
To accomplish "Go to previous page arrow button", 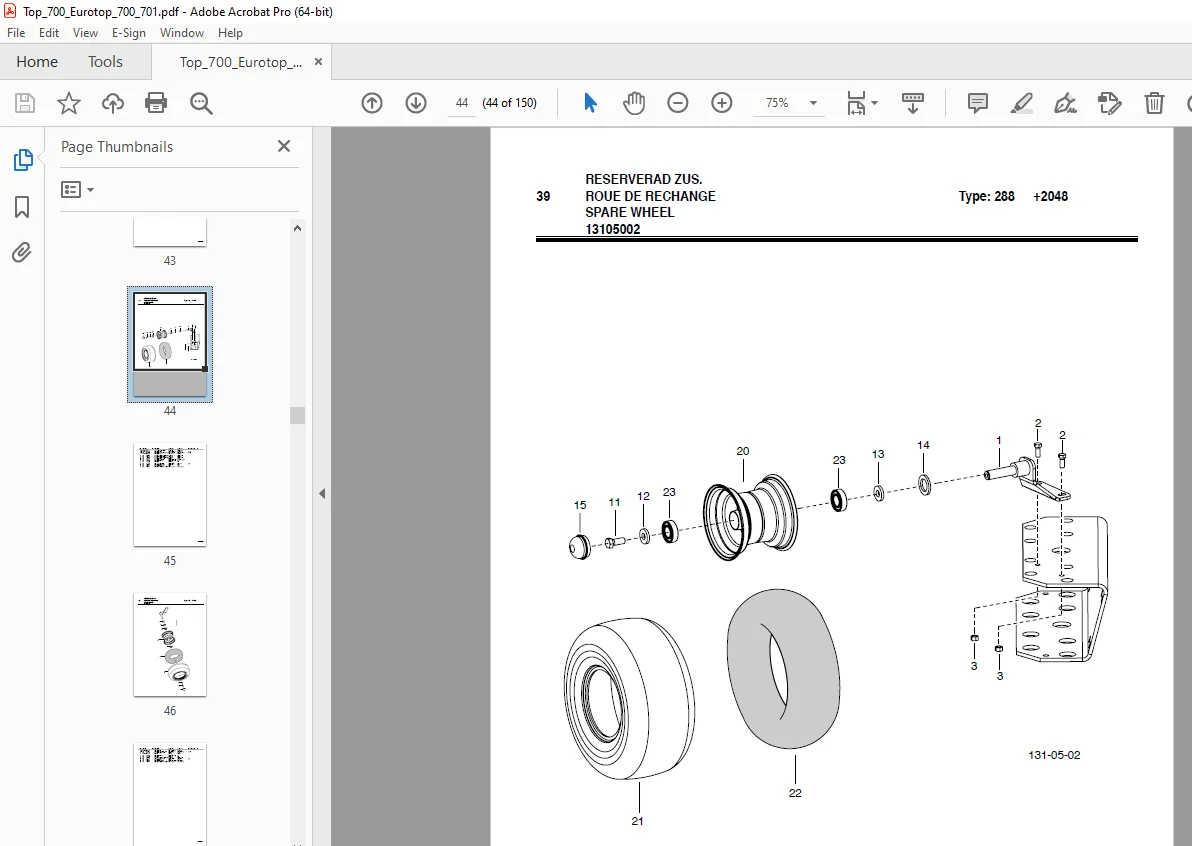I will [x=372, y=103].
